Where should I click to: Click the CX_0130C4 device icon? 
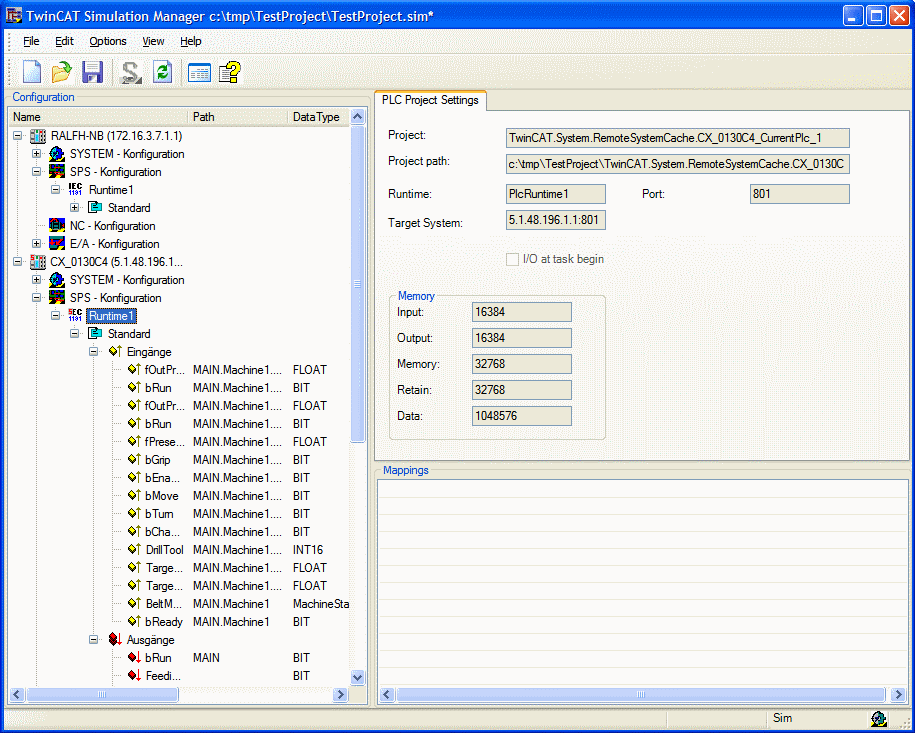pyautogui.click(x=38, y=262)
